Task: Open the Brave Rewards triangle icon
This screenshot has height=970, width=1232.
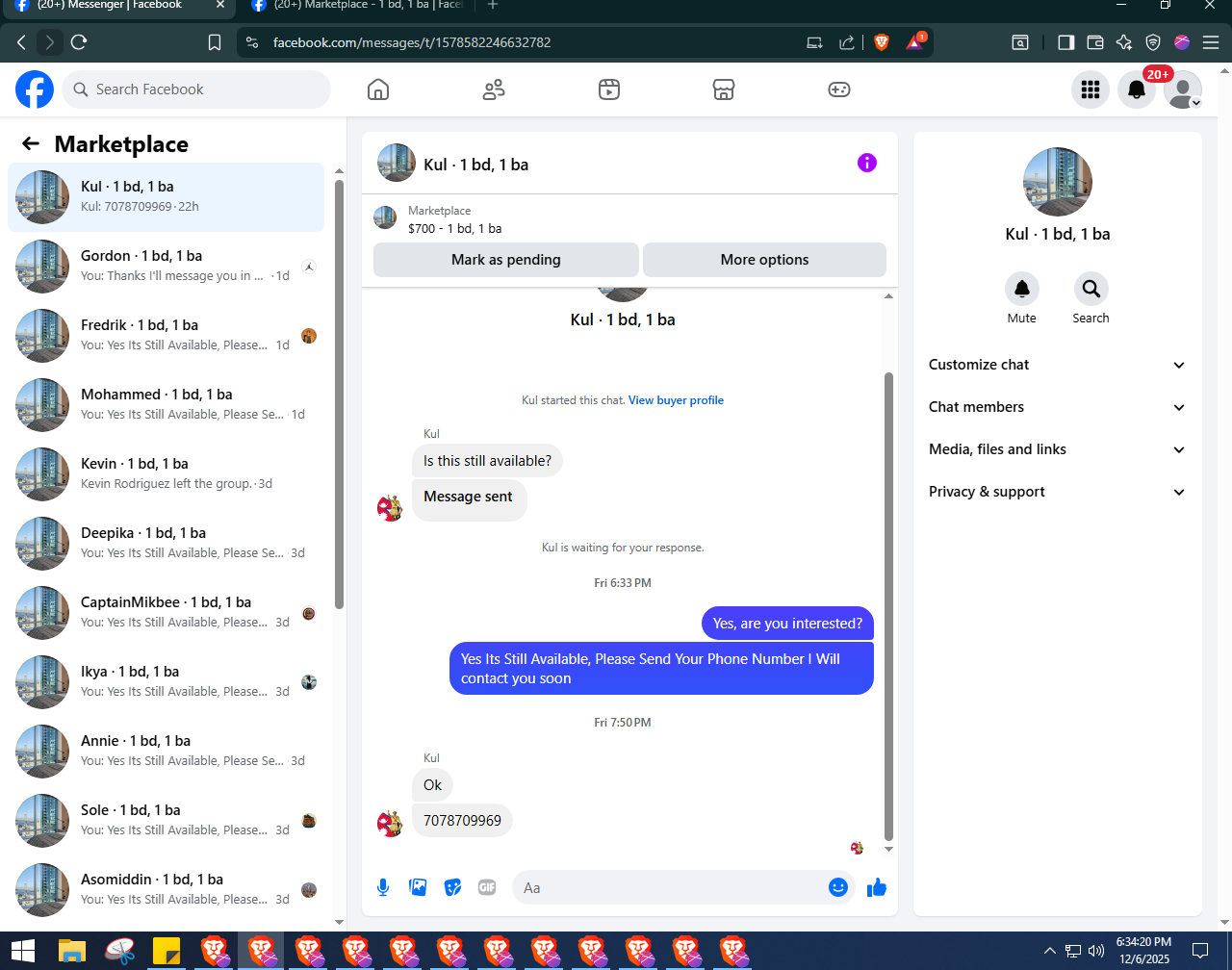Action: click(914, 42)
